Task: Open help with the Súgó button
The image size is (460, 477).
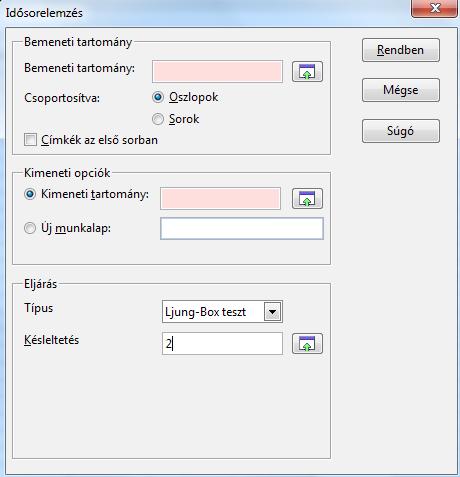Action: pos(401,131)
